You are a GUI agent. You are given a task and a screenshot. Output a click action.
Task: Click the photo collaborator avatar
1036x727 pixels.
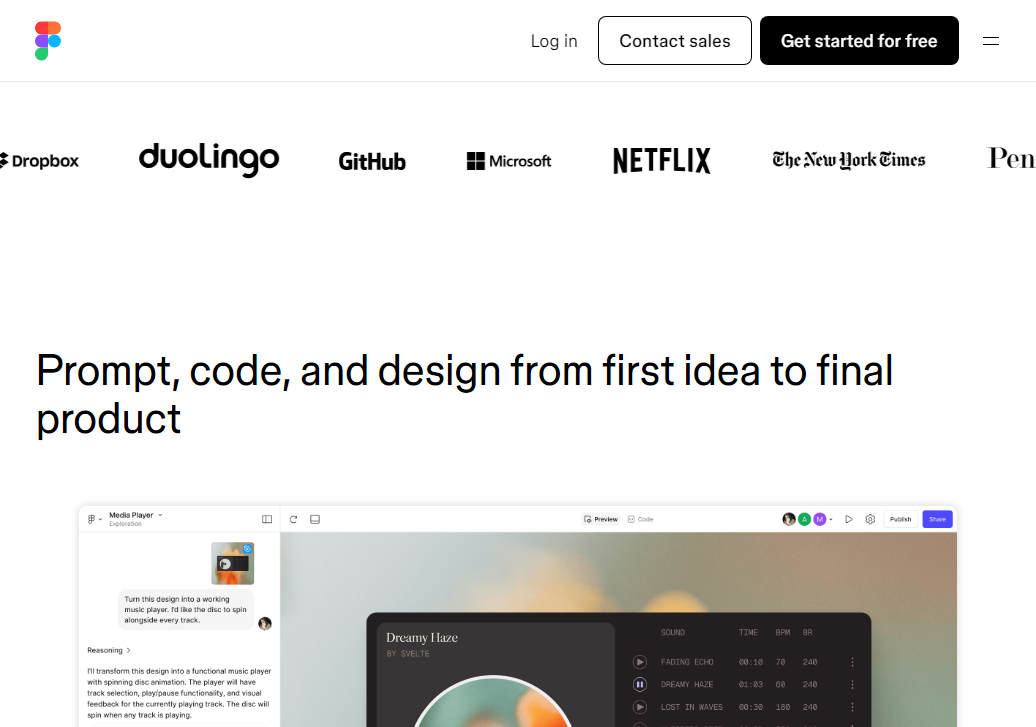click(789, 519)
